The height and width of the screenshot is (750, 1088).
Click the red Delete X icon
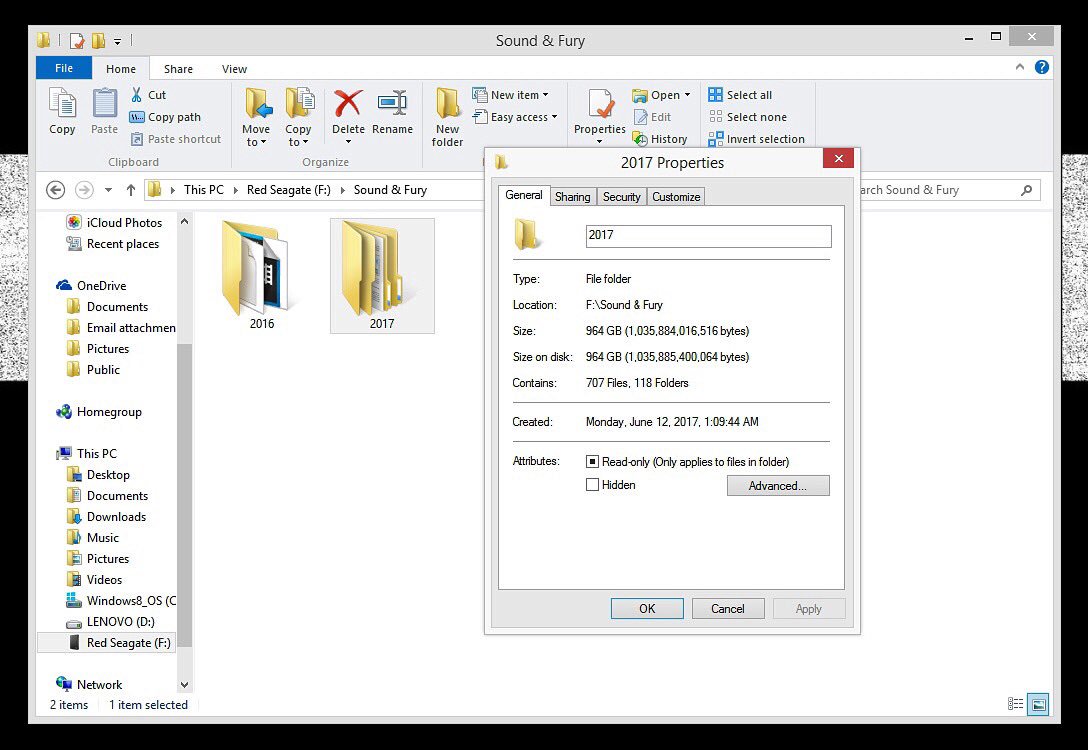[x=348, y=103]
